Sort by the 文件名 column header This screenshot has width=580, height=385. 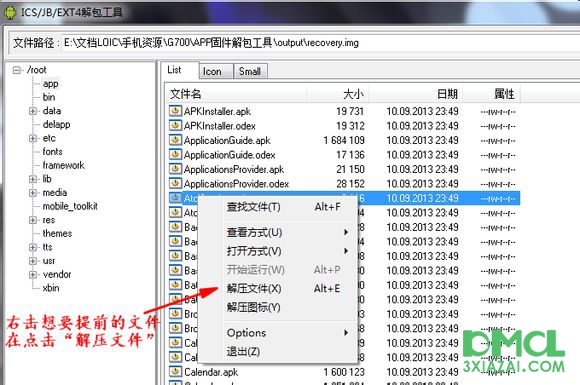236,94
